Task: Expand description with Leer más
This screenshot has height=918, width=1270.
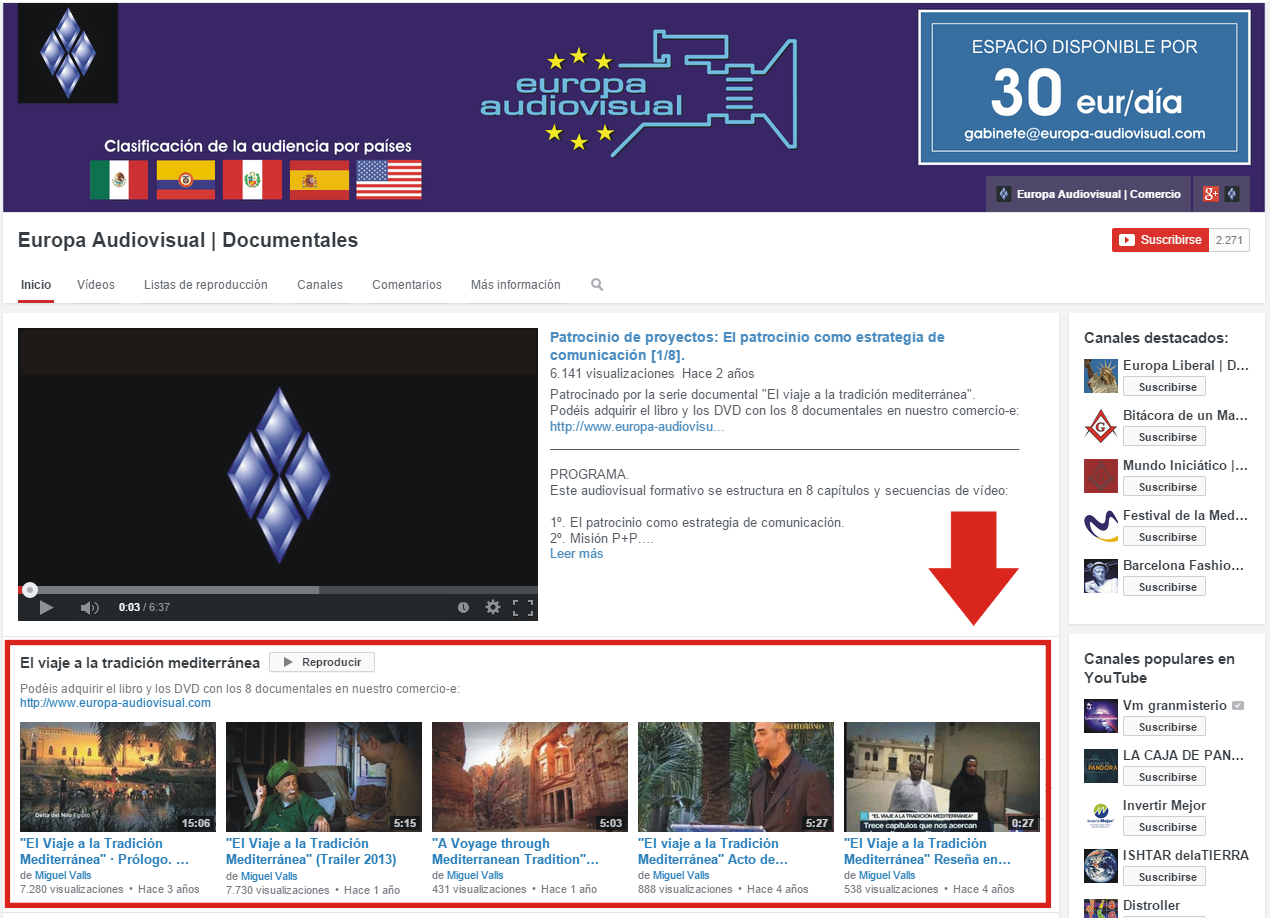Action: [x=577, y=554]
